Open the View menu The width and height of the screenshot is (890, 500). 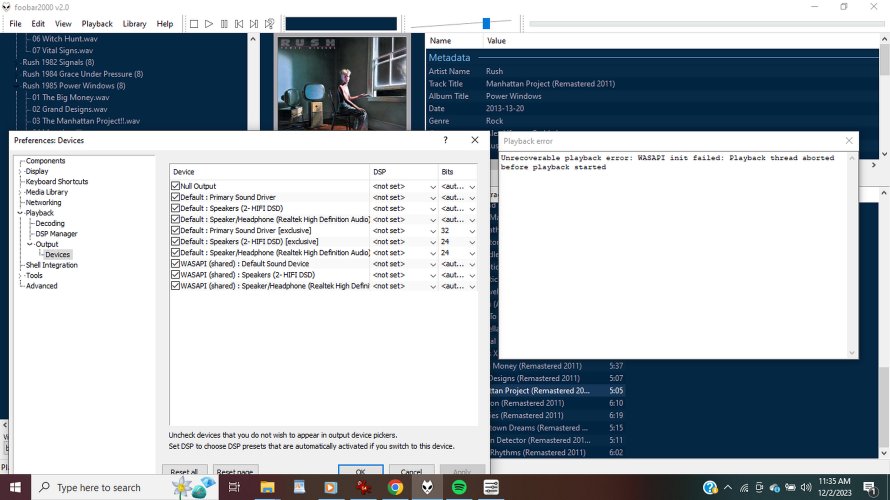[63, 24]
